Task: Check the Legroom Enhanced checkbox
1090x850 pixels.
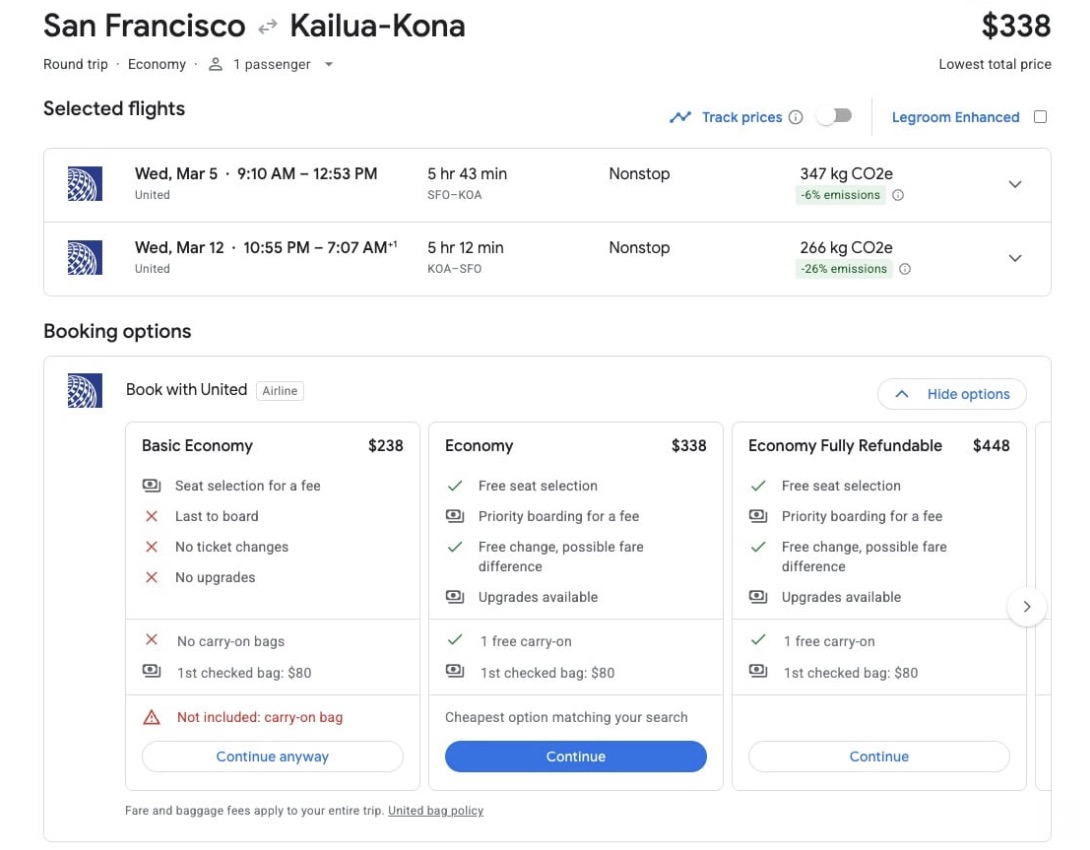Action: pyautogui.click(x=1040, y=116)
